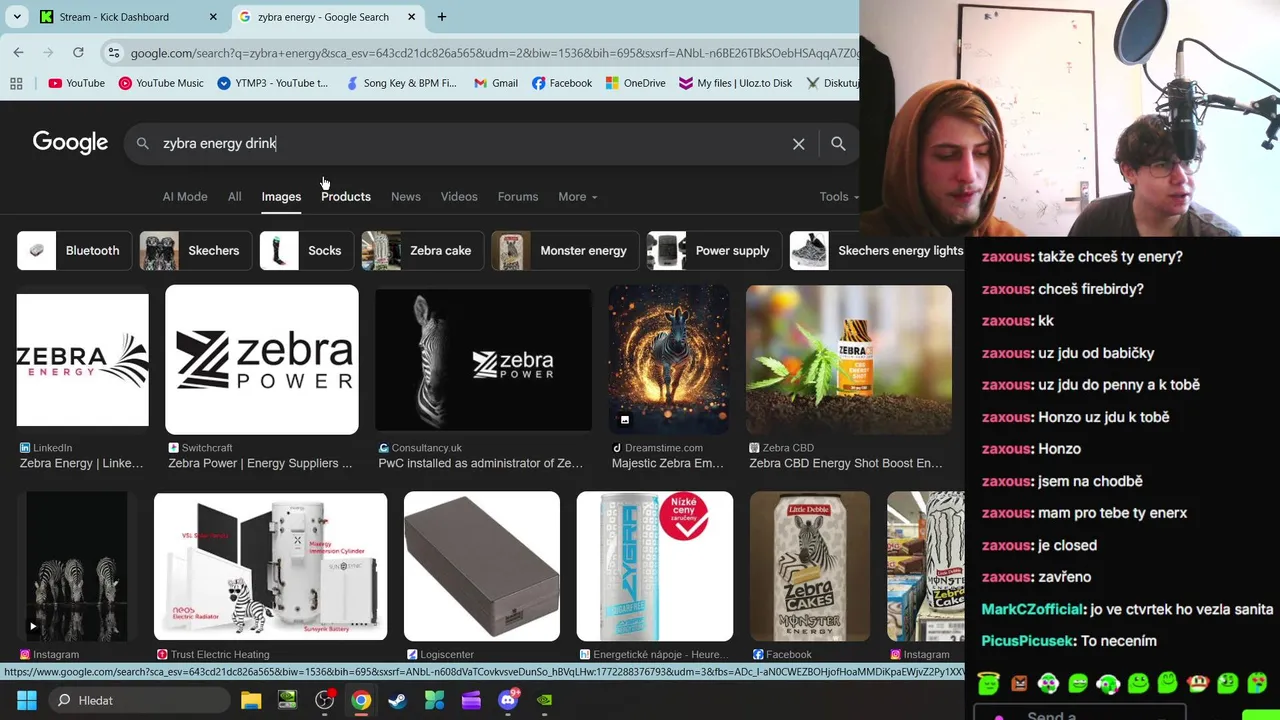Open the YouTube Music bookmark
Screen dimensions: 1280x720
(x=161, y=83)
